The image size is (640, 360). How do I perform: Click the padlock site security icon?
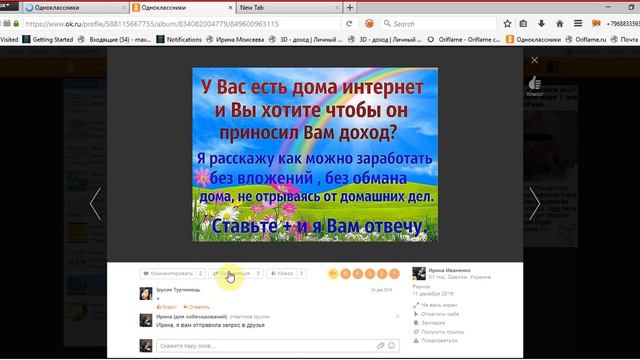click(x=16, y=24)
